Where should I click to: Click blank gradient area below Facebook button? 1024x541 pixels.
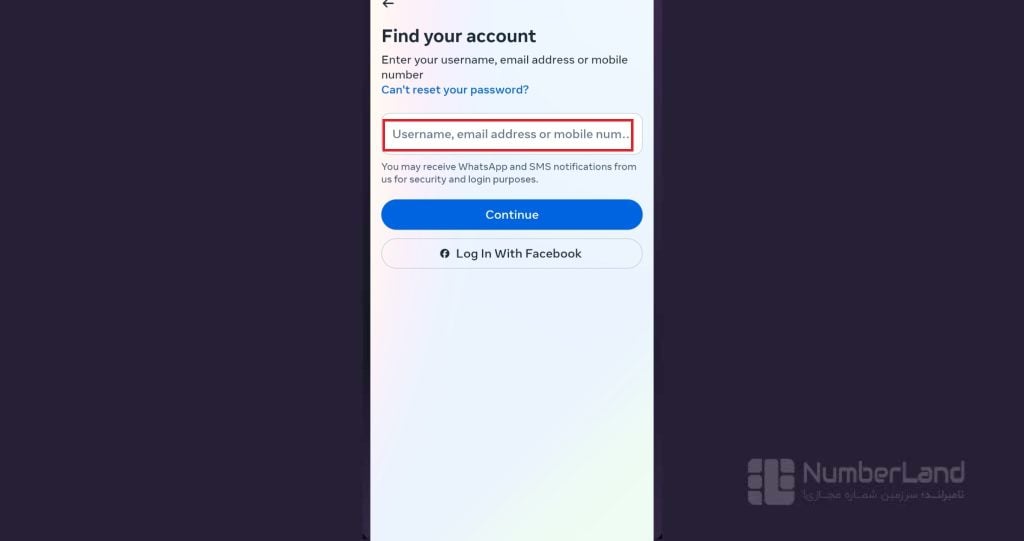pos(512,392)
